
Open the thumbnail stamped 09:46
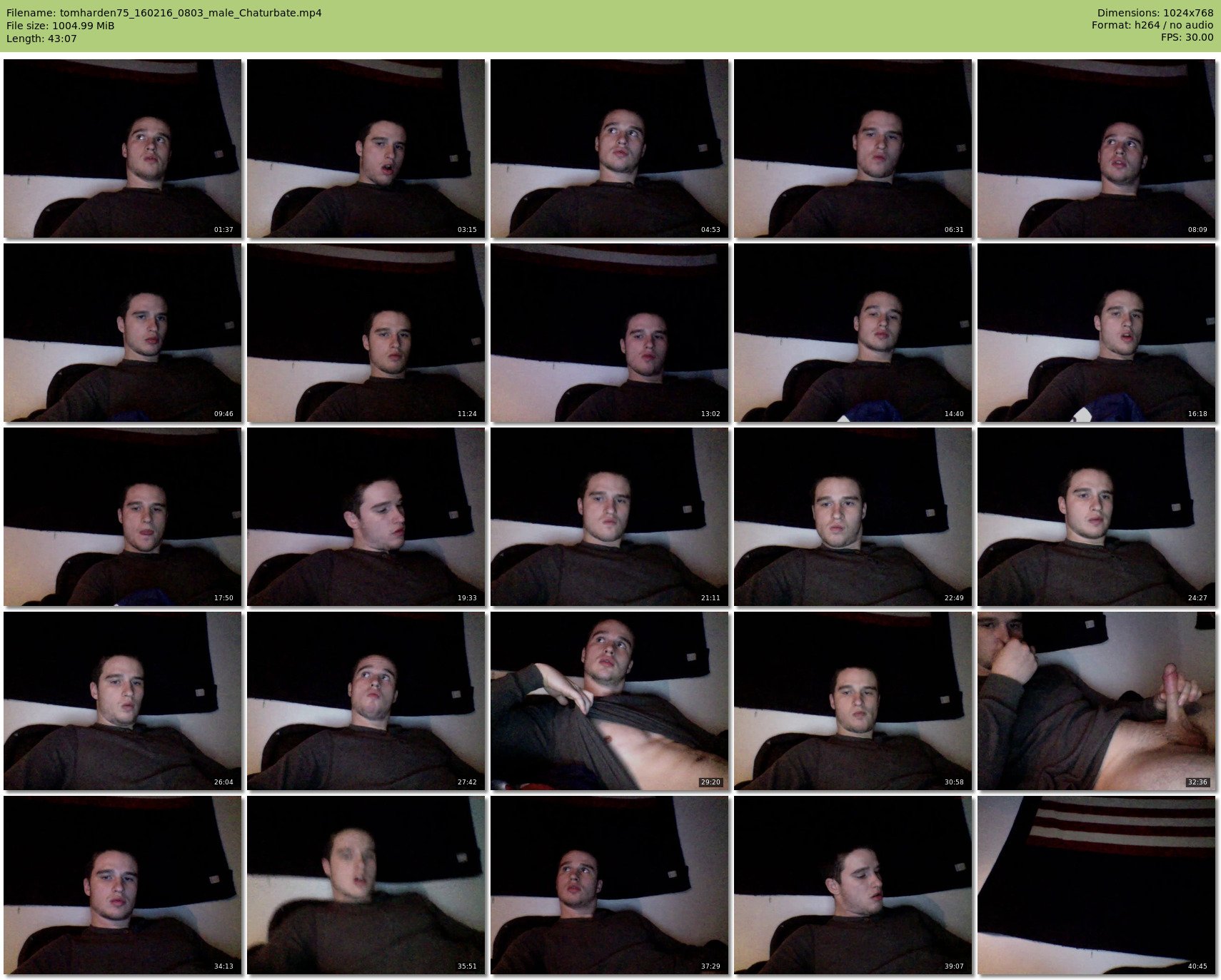123,333
